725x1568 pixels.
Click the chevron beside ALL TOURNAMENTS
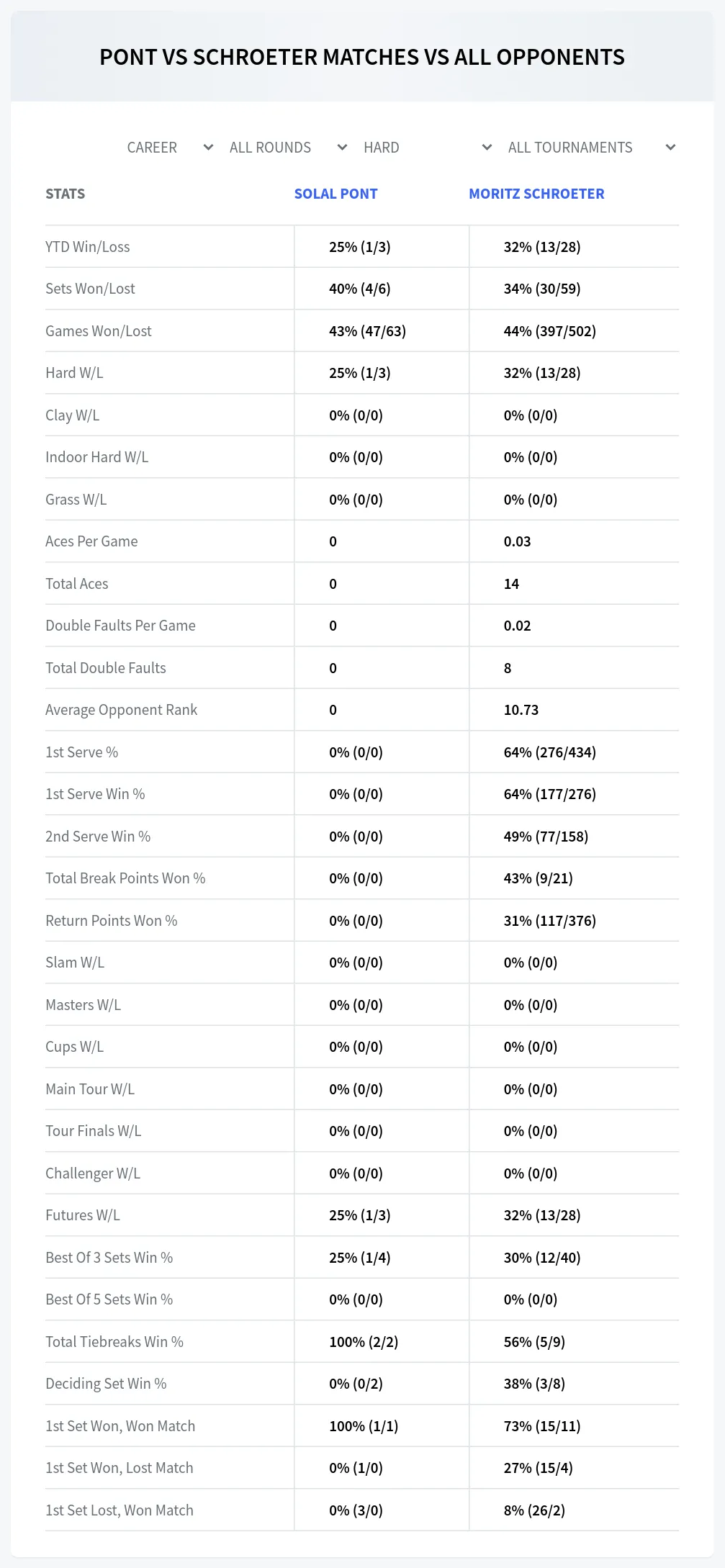point(671,148)
